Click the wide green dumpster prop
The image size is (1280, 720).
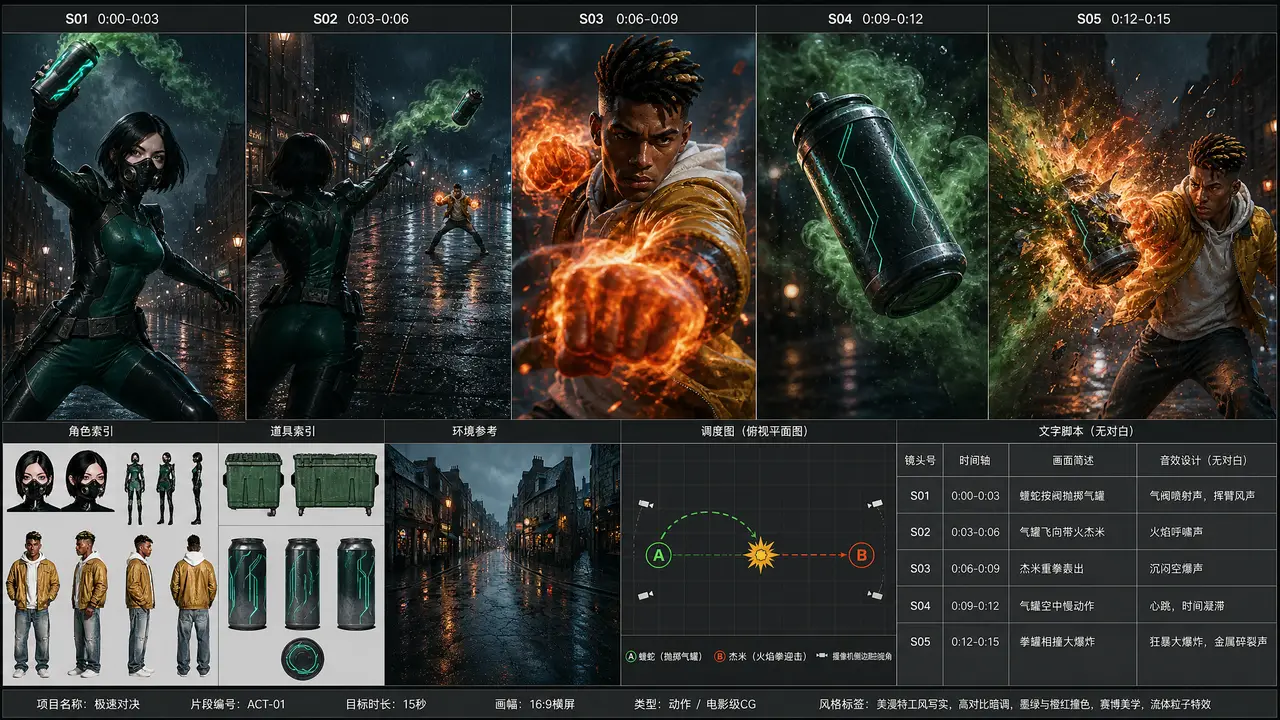[x=335, y=482]
